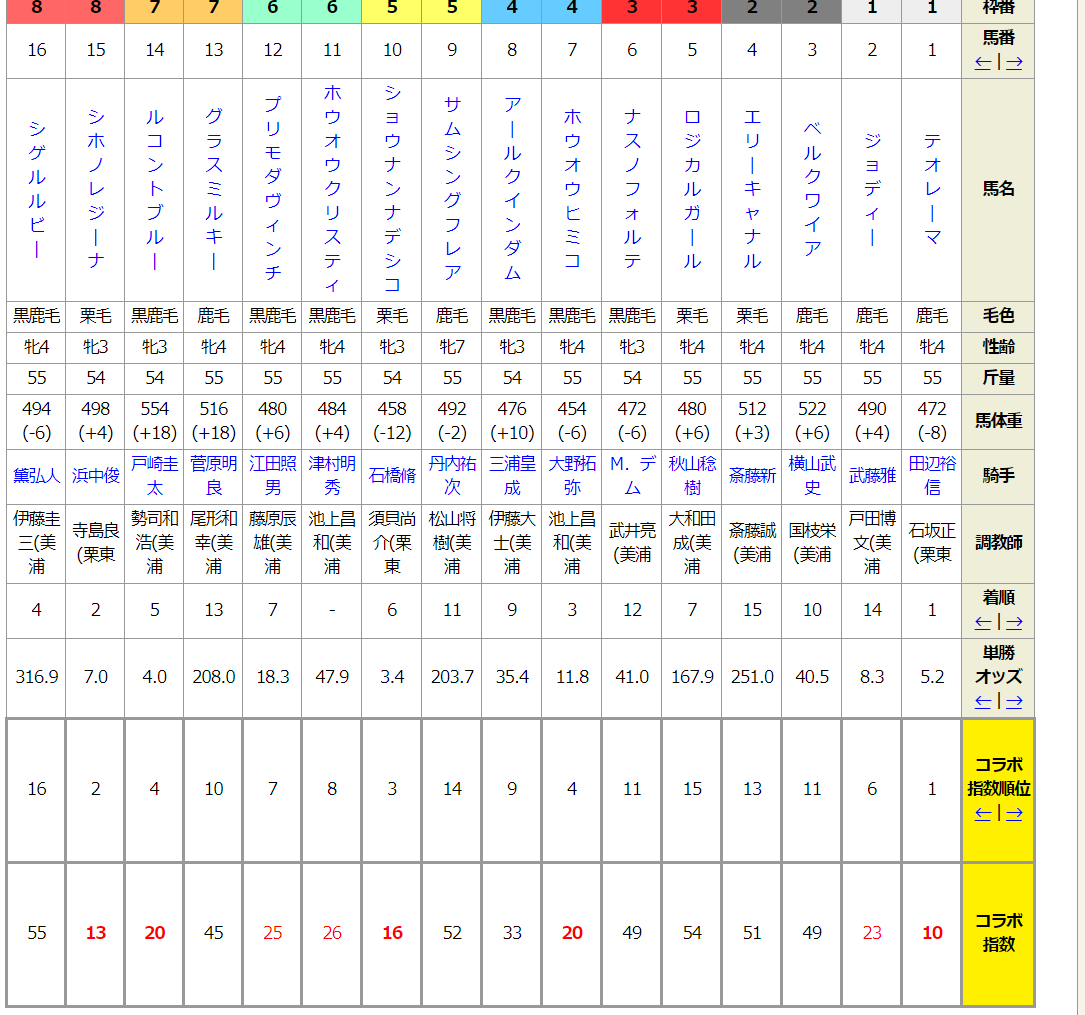Select the dash finishing position cell
The height and width of the screenshot is (1015, 1085).
coord(332,610)
